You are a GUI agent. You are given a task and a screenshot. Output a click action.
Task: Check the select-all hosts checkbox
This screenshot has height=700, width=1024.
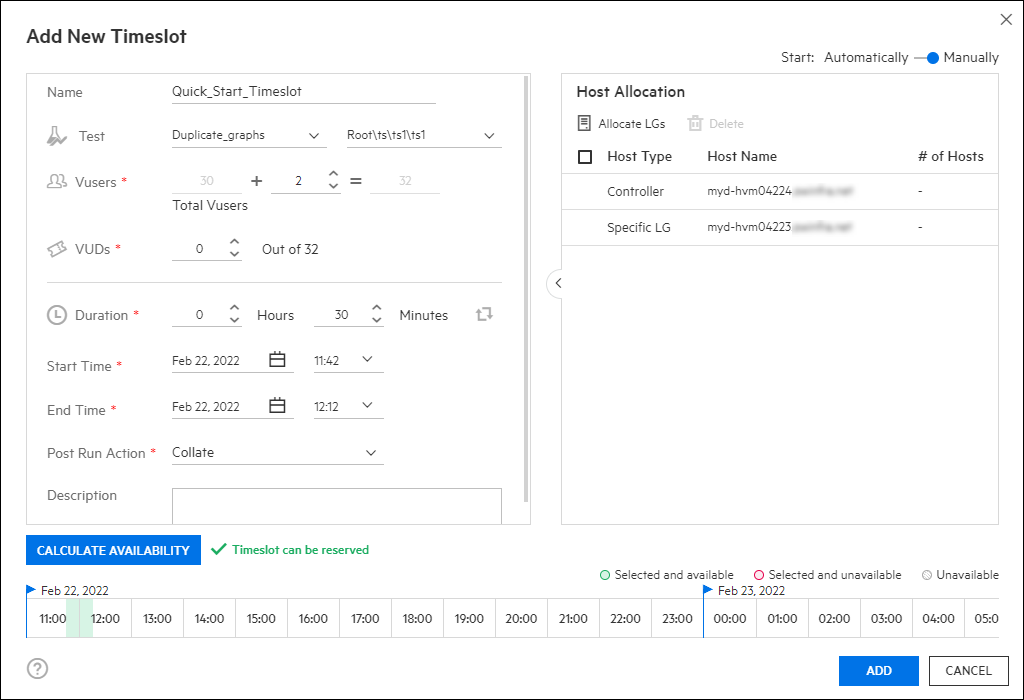(585, 157)
